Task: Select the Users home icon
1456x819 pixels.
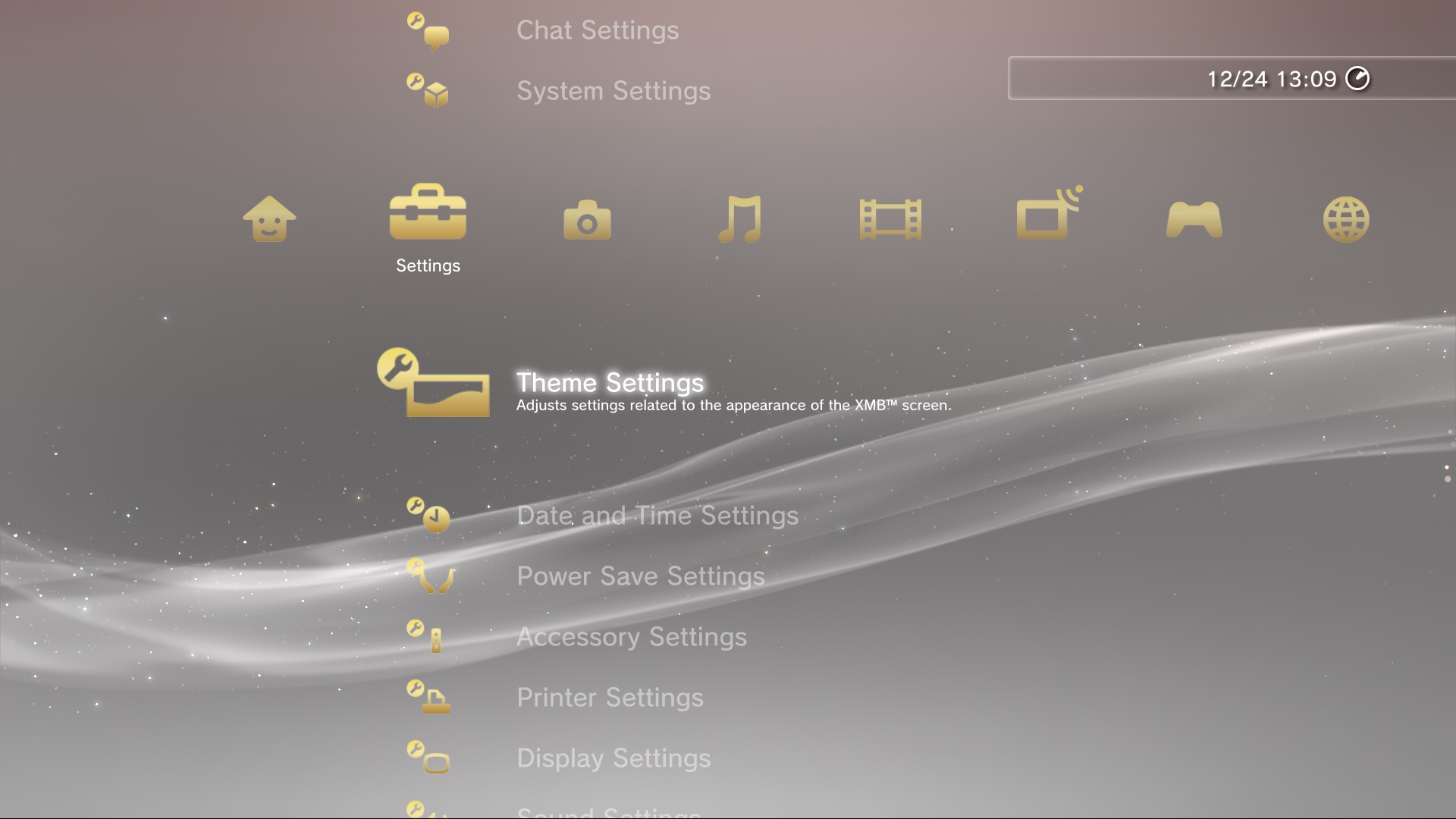Action: click(269, 219)
